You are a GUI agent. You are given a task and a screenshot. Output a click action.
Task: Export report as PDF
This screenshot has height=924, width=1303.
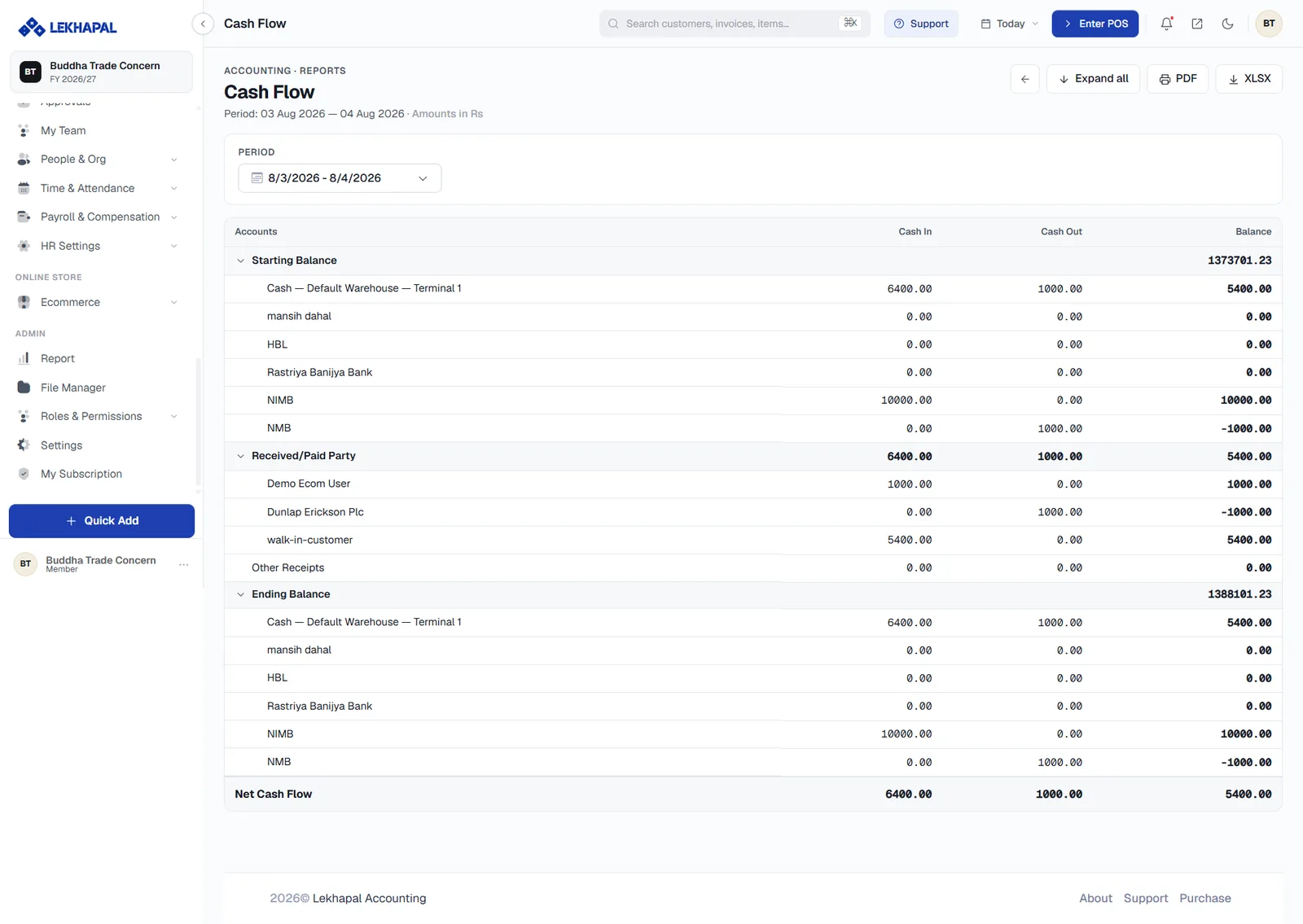[x=1178, y=79]
